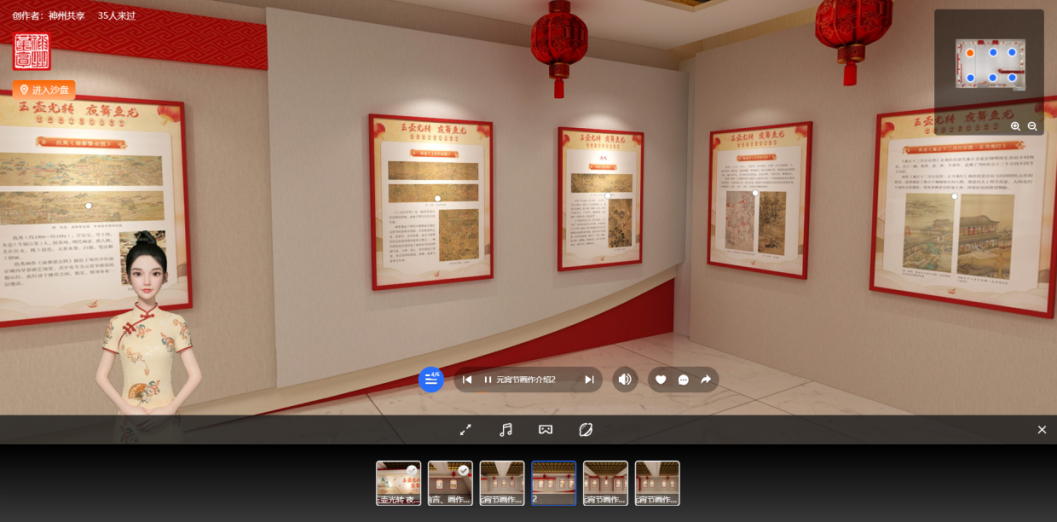The height and width of the screenshot is (522, 1057).
Task: Open second scene thumbnail 前言、画作
Action: (x=450, y=483)
